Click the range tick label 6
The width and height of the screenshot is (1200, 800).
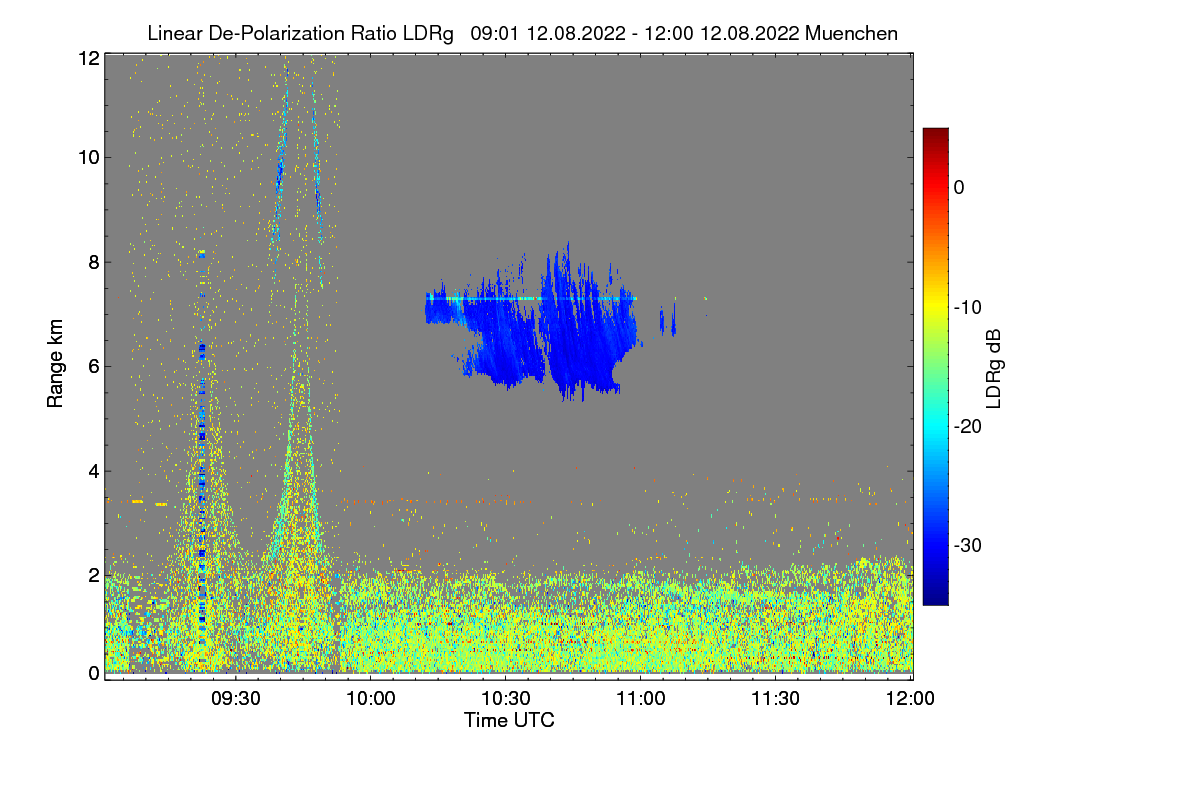tap(94, 366)
